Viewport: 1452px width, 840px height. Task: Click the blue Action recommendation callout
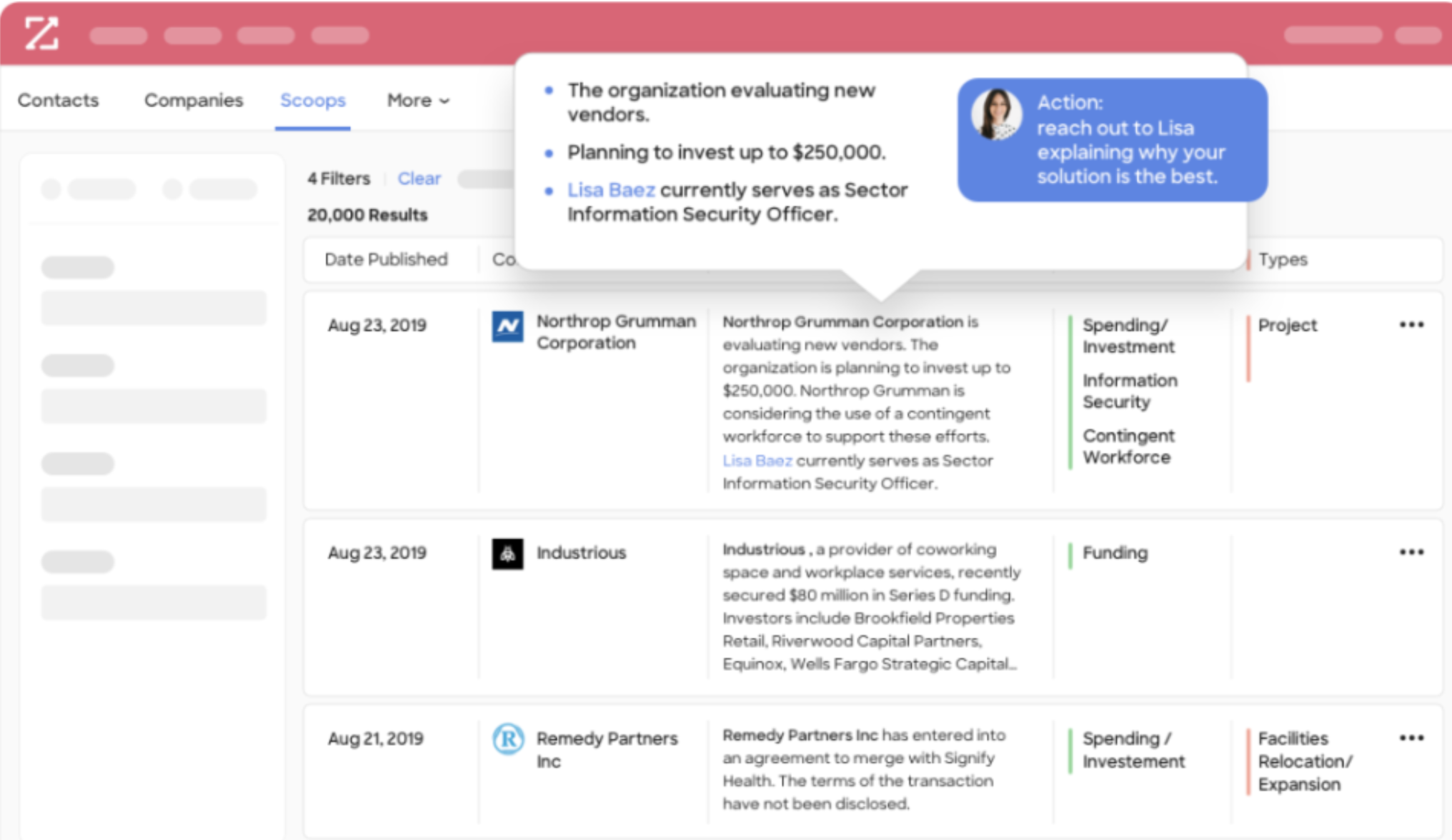pos(1113,140)
